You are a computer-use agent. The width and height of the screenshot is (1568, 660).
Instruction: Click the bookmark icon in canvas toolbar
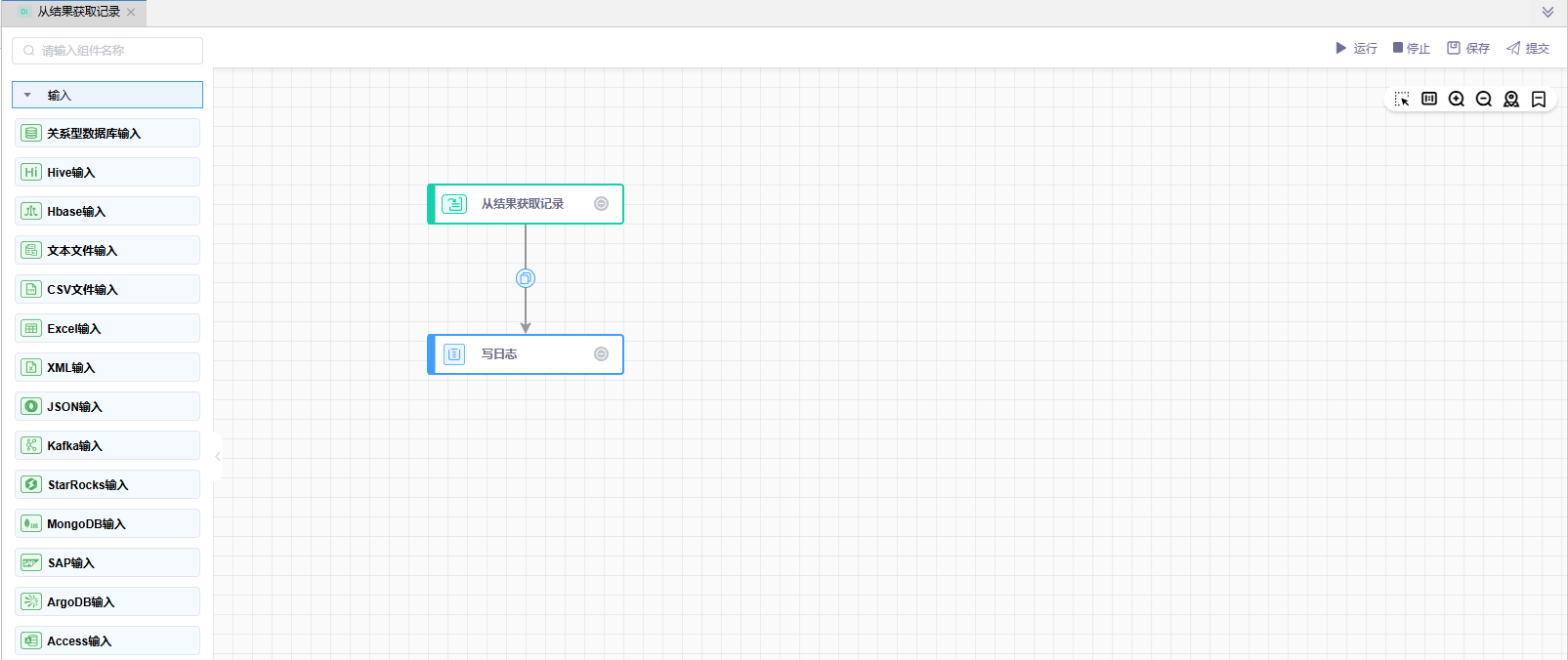point(1539,99)
